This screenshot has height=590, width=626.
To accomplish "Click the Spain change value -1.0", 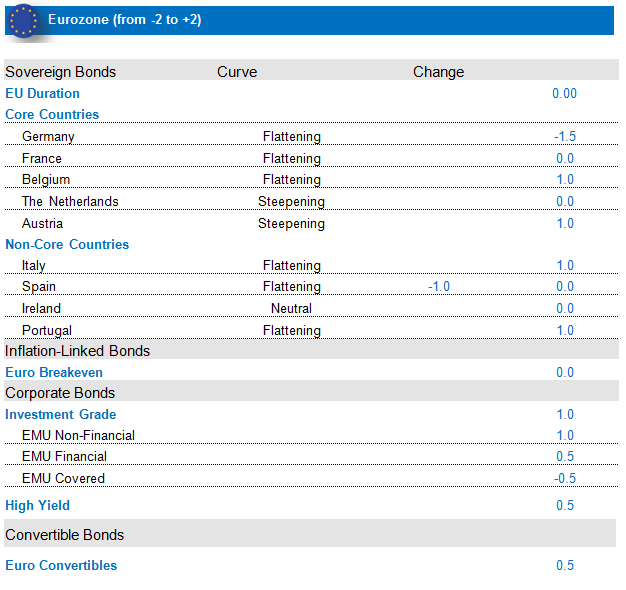I will point(439,287).
